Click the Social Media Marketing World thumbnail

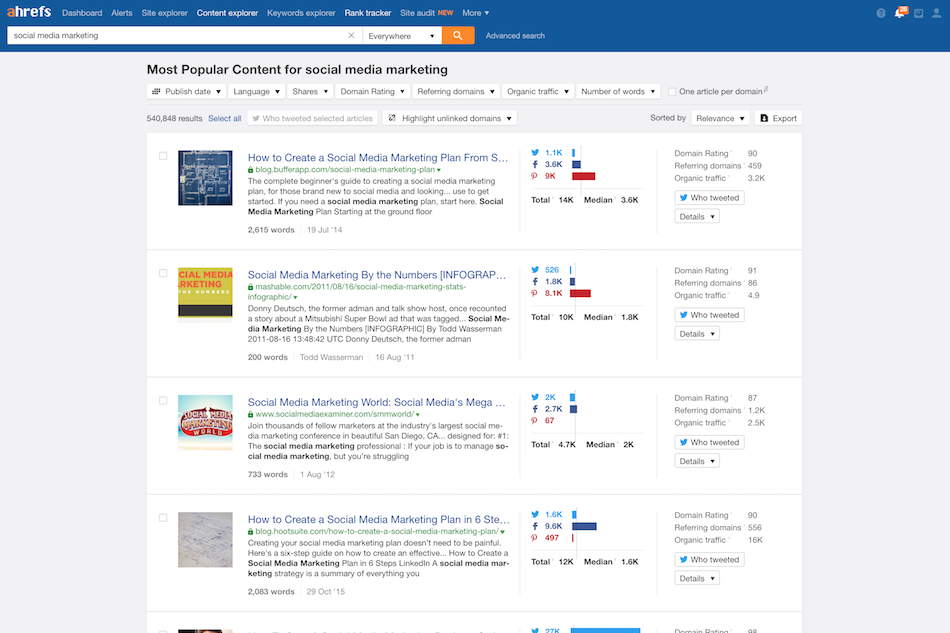tap(205, 415)
